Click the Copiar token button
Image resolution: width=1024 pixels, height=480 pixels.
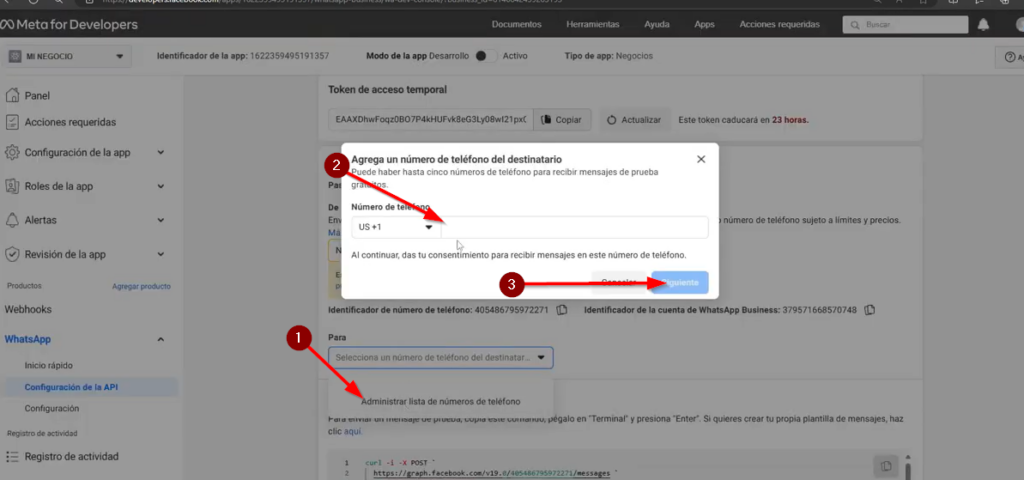[x=562, y=120]
